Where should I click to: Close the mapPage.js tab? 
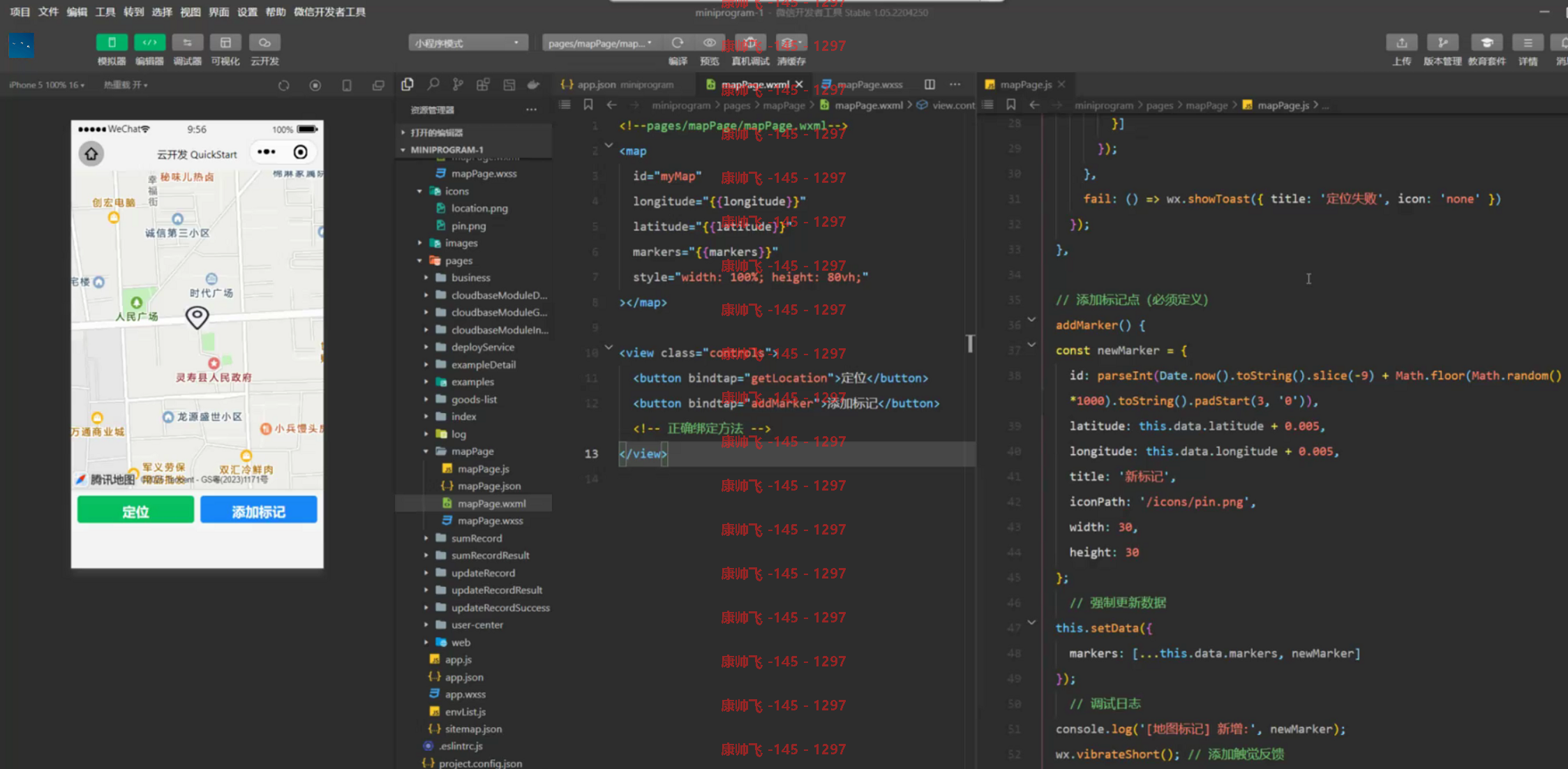(1061, 84)
